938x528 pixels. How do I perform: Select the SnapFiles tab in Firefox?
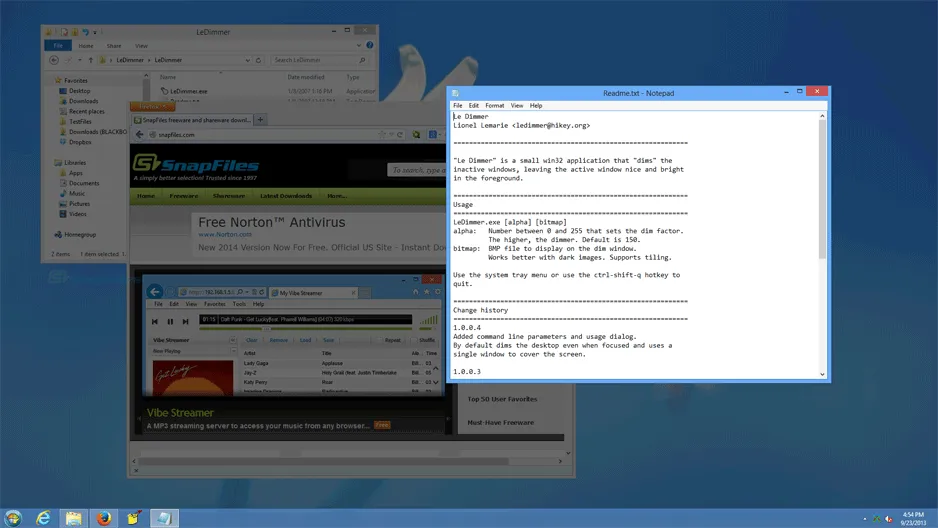click(193, 120)
